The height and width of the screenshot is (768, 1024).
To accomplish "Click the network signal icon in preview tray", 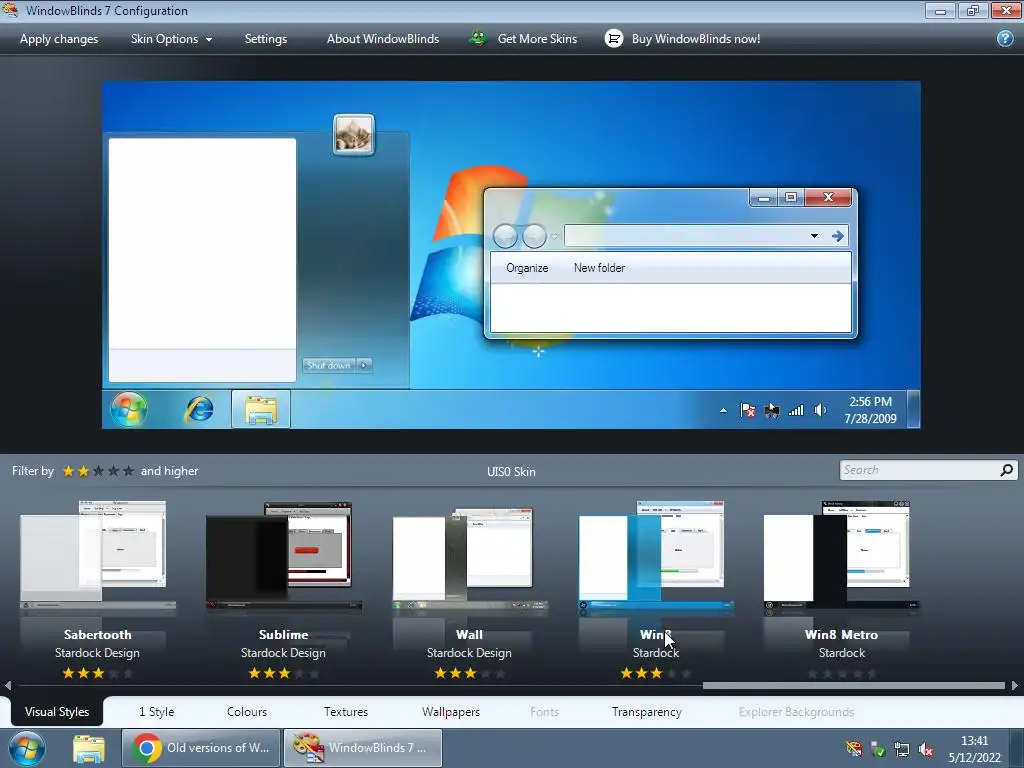I will point(796,410).
